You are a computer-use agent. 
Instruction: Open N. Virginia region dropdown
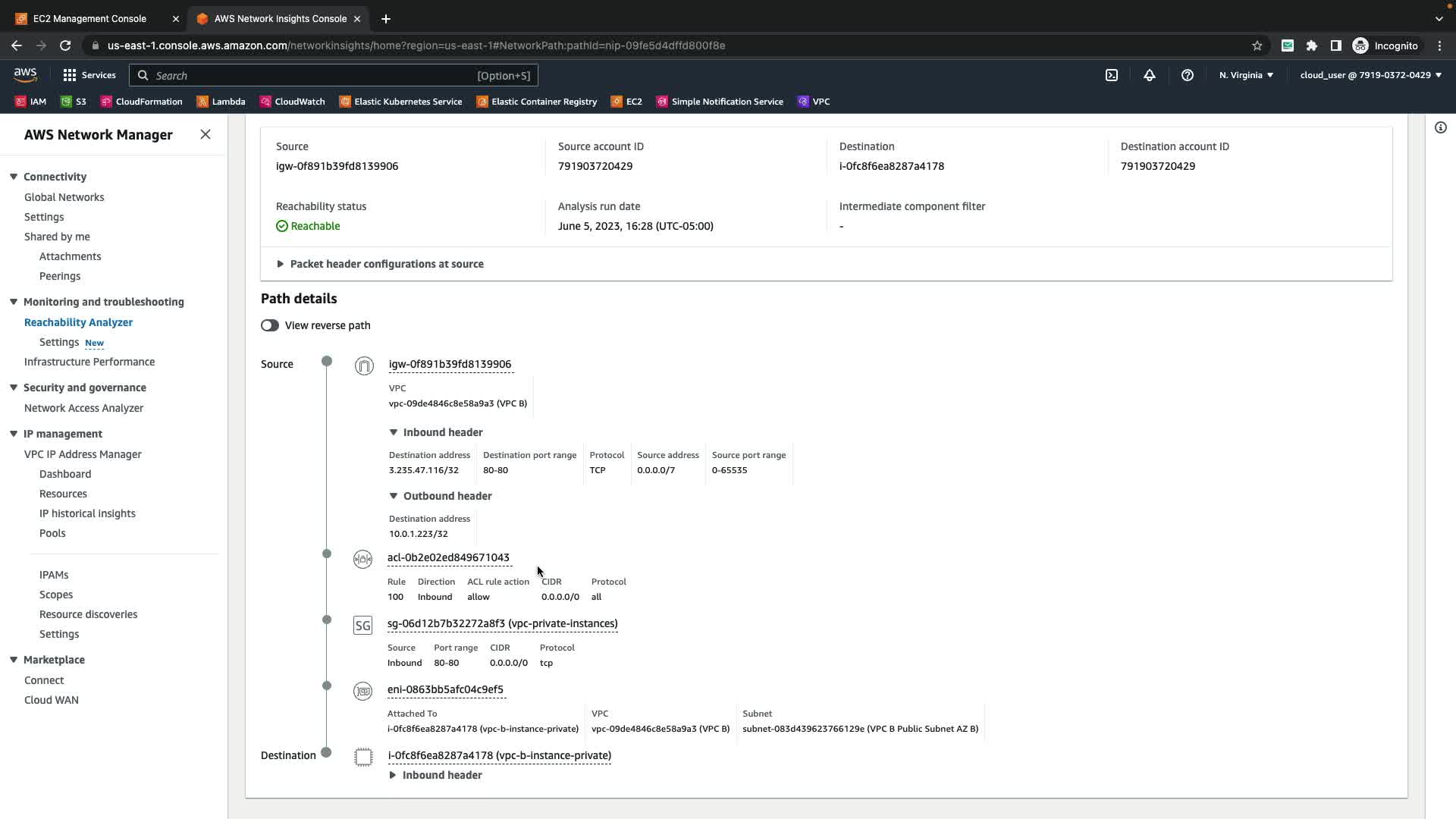(x=1246, y=75)
